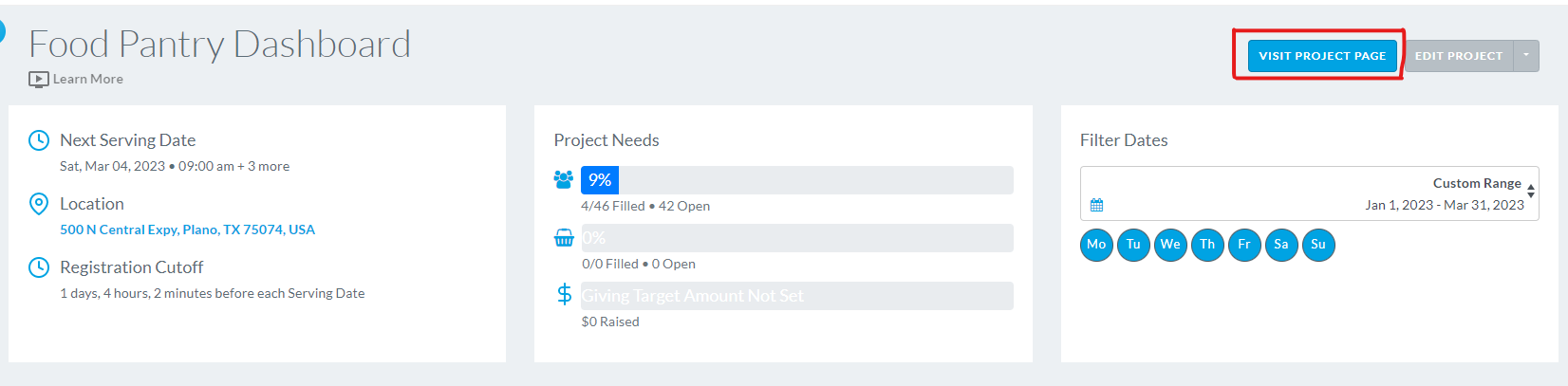
Task: Click the Edit Project button
Action: coord(1459,56)
